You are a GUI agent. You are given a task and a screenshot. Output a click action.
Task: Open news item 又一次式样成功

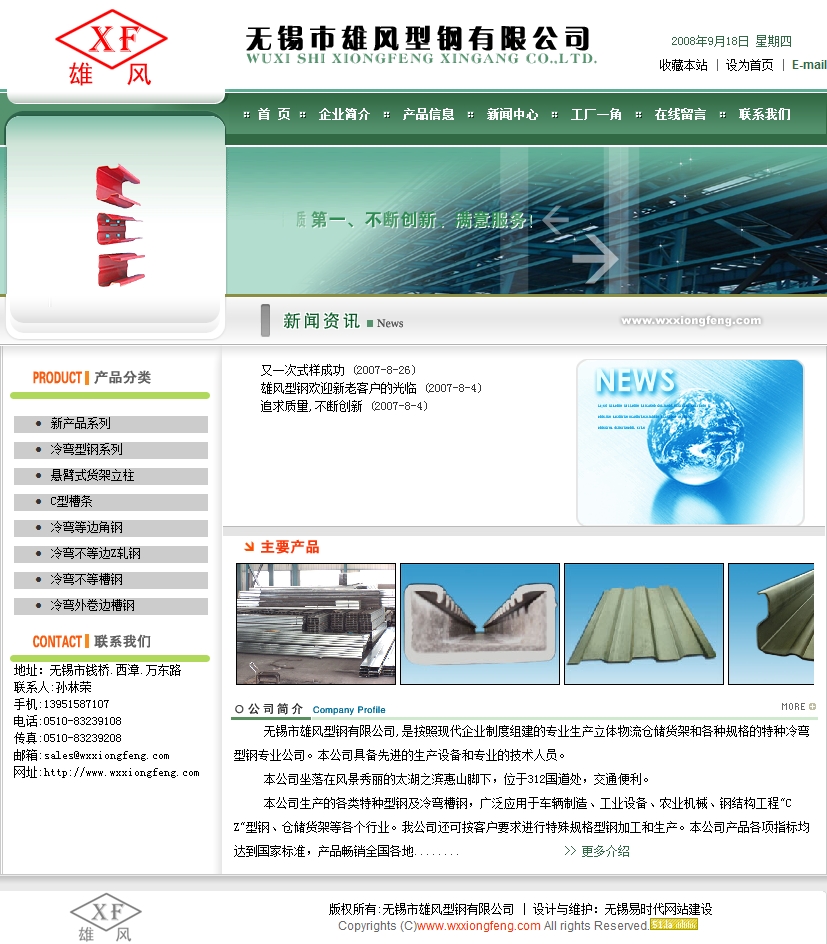point(303,370)
